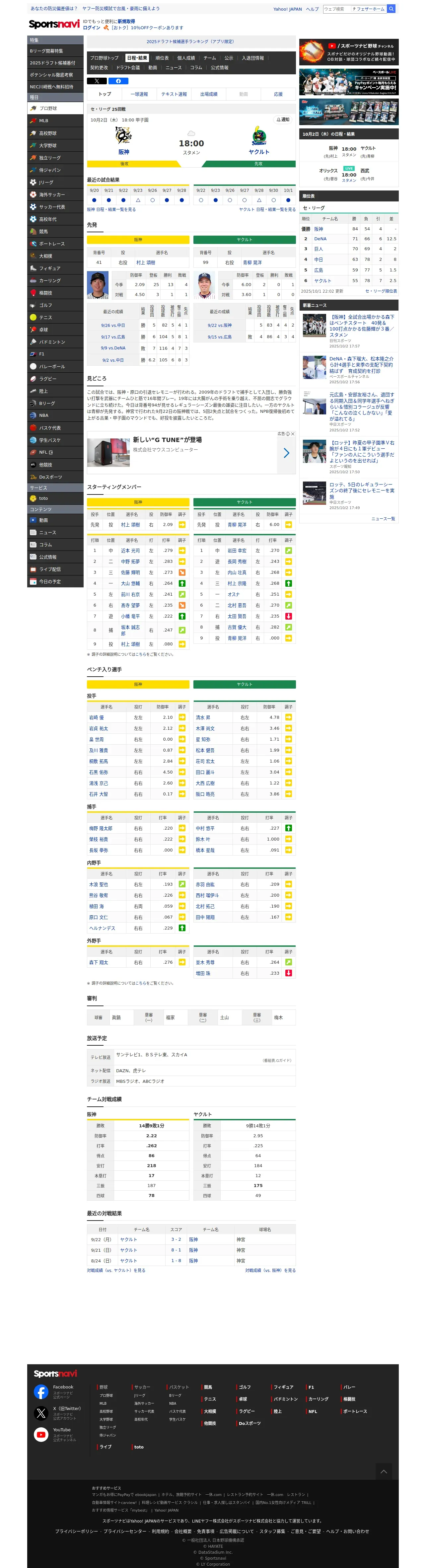This screenshot has width=426, height=1568.
Task: Click the 通知 bell notification button
Action: tap(283, 120)
